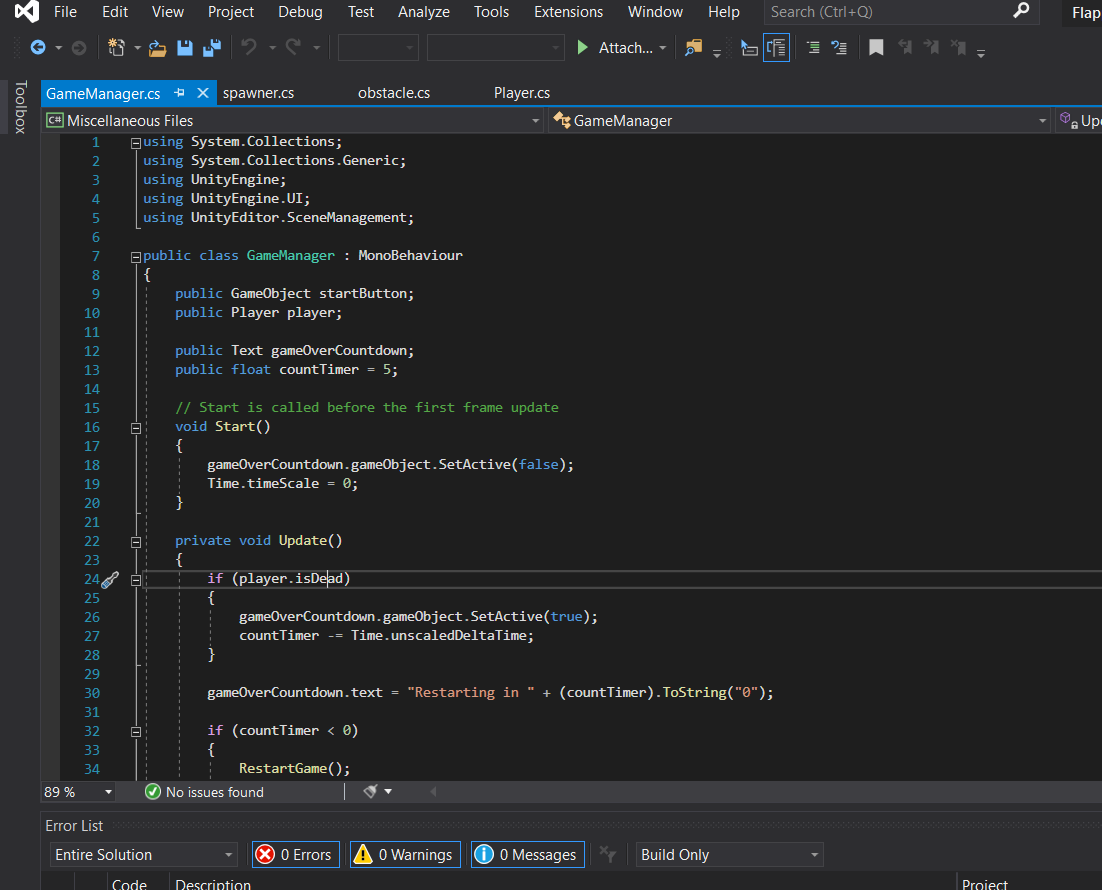The width and height of the screenshot is (1102, 890).
Task: Click the Attach... debug button
Action: [x=621, y=48]
